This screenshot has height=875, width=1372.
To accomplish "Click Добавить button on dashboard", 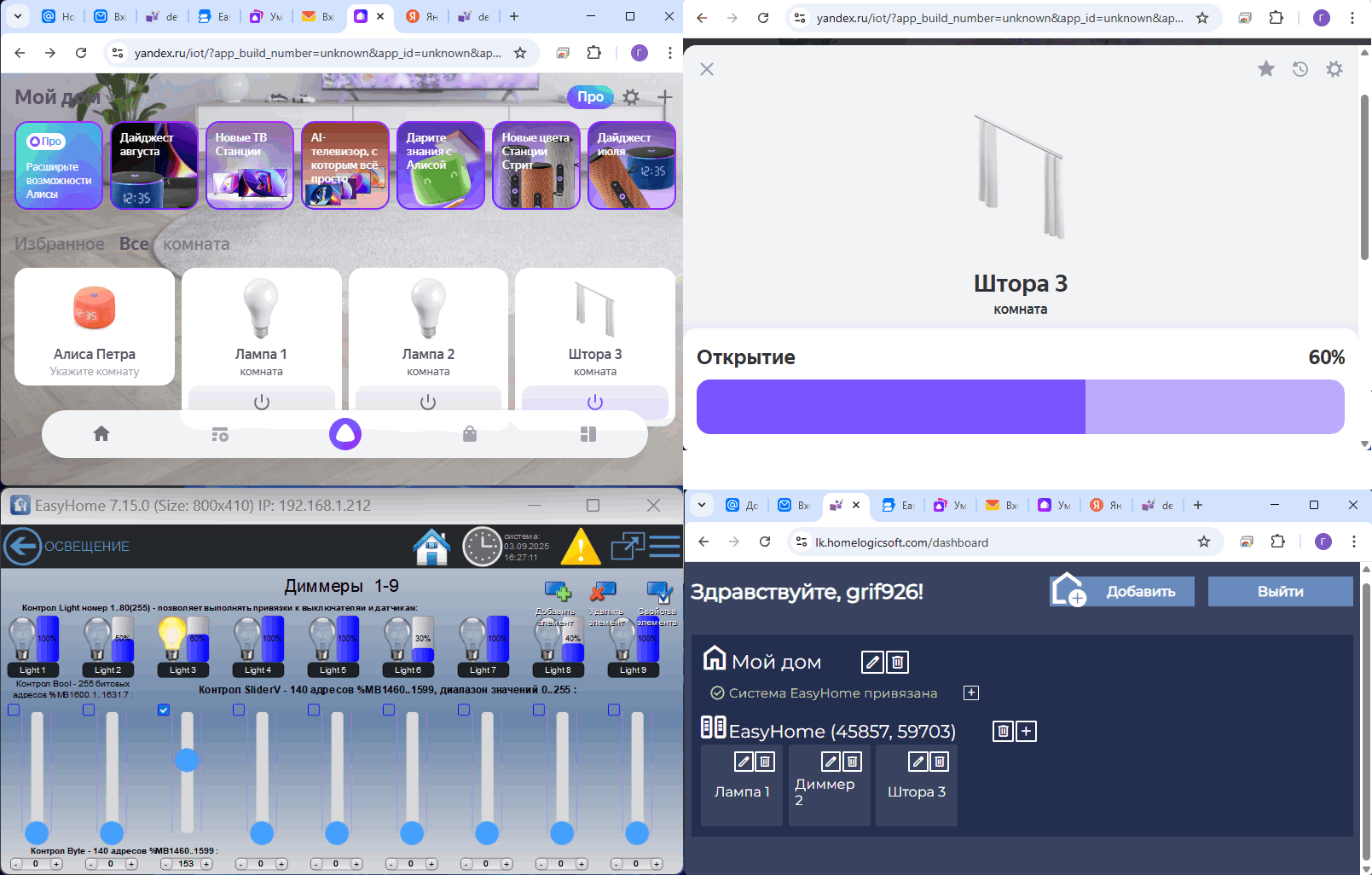I will pyautogui.click(x=1122, y=591).
